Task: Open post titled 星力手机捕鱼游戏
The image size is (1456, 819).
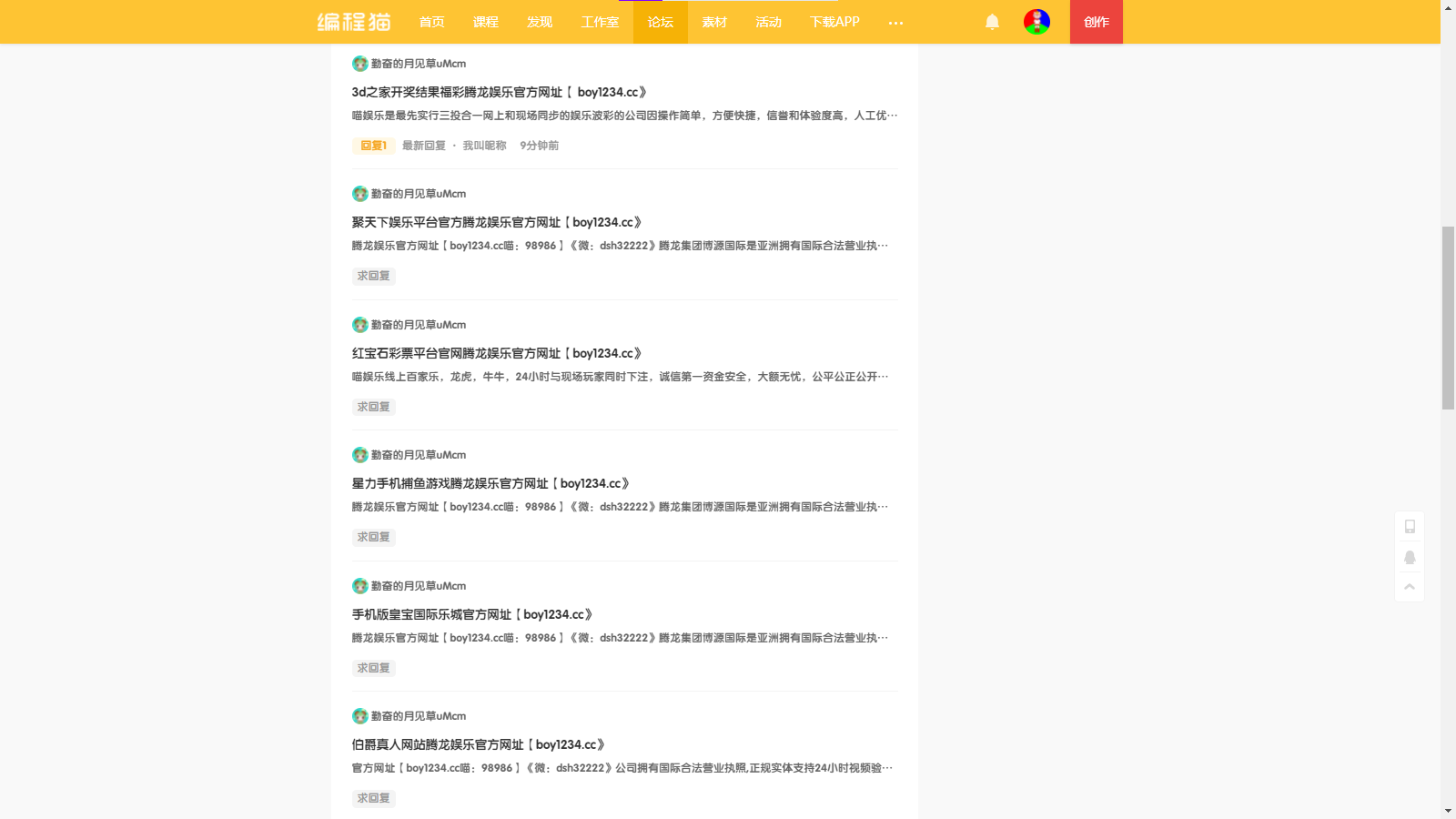Action: 491,483
